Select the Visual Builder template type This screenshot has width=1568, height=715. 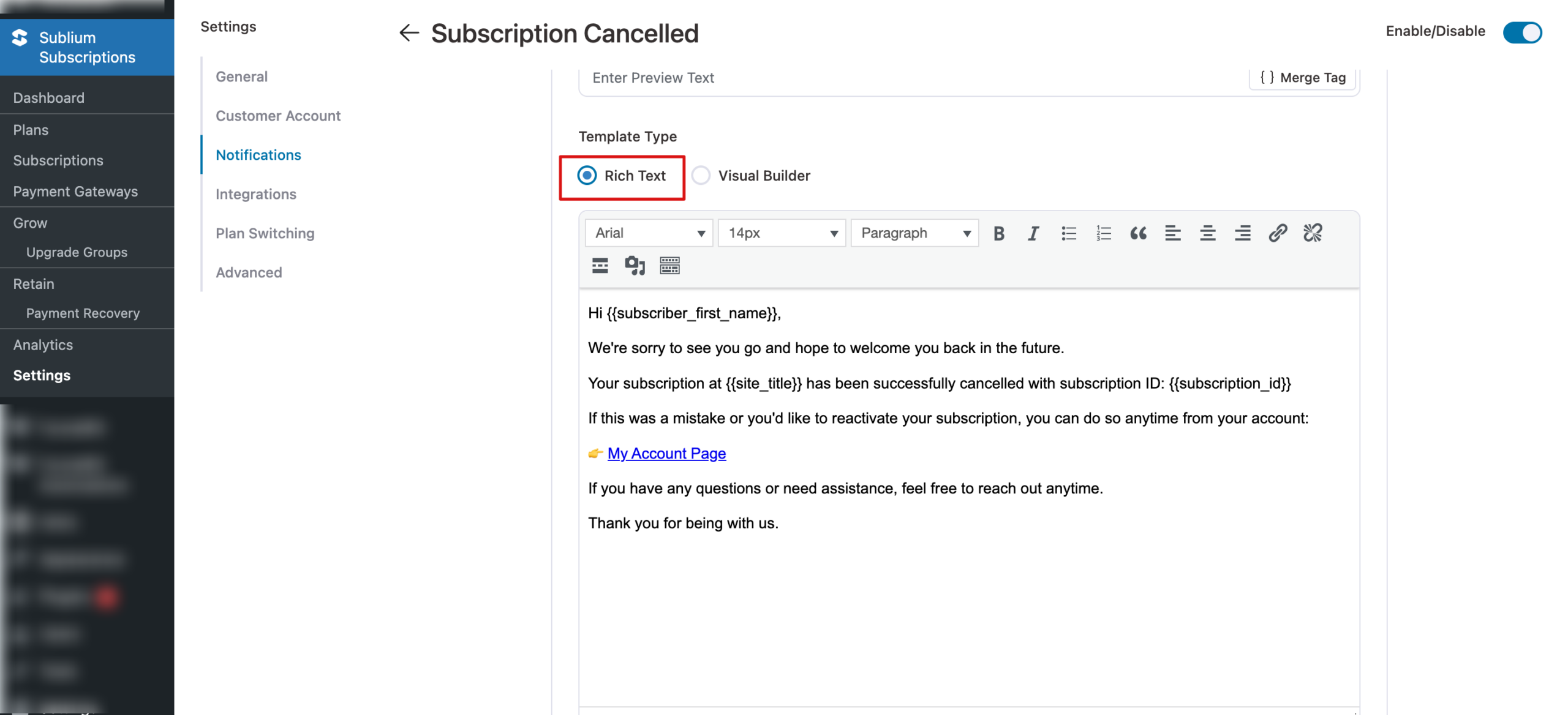pos(700,176)
